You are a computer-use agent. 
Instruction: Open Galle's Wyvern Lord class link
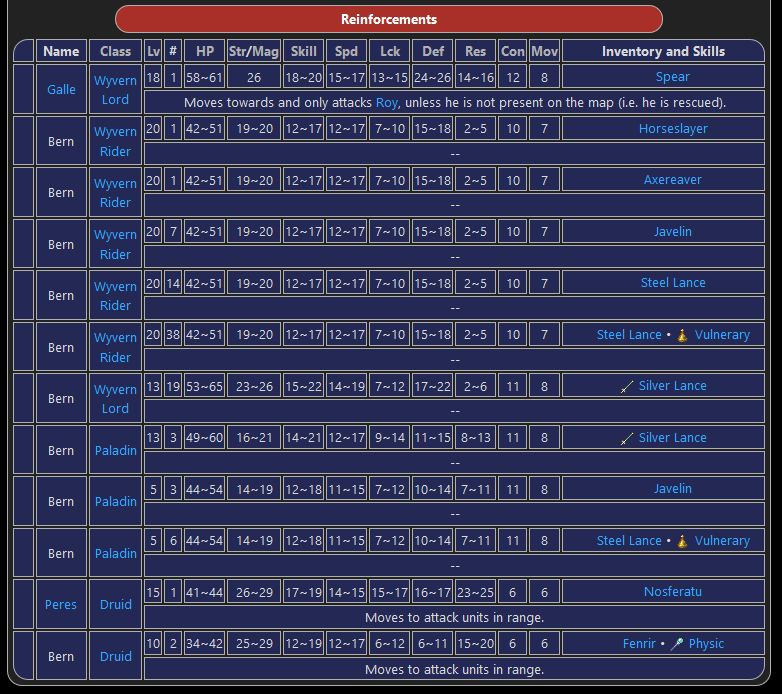click(x=115, y=90)
